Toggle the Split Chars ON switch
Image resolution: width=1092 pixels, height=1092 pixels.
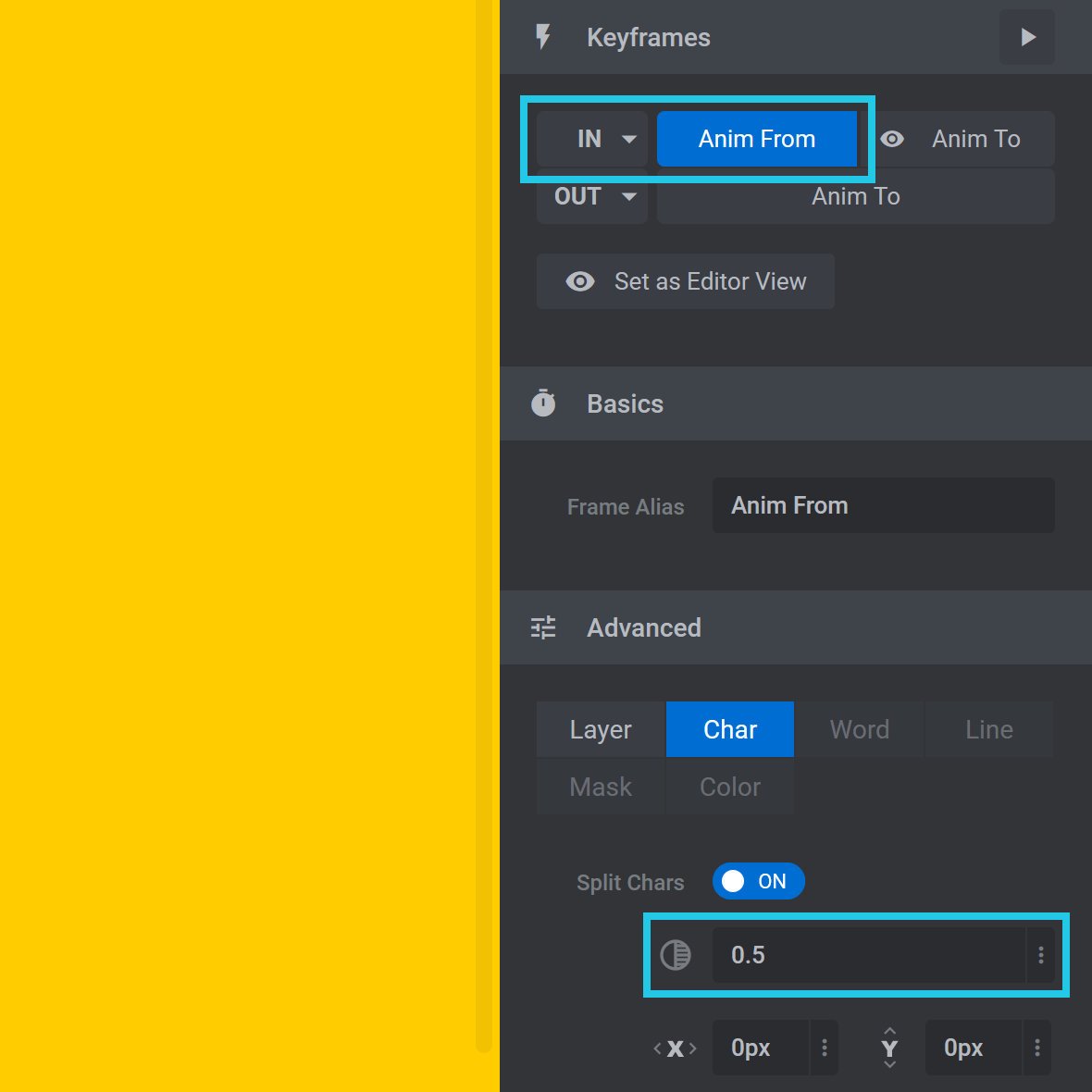[x=759, y=881]
